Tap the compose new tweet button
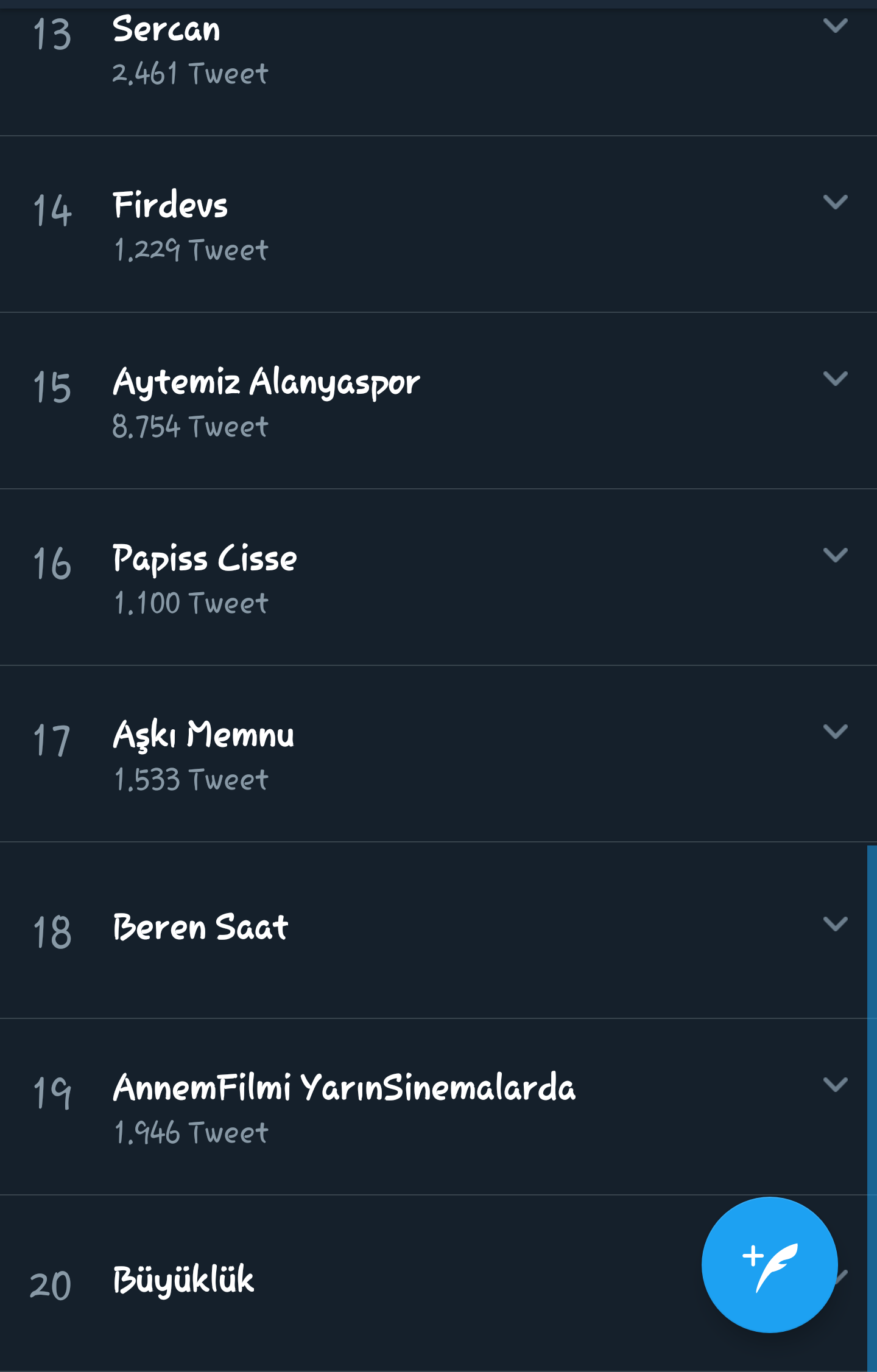 coord(769,1264)
